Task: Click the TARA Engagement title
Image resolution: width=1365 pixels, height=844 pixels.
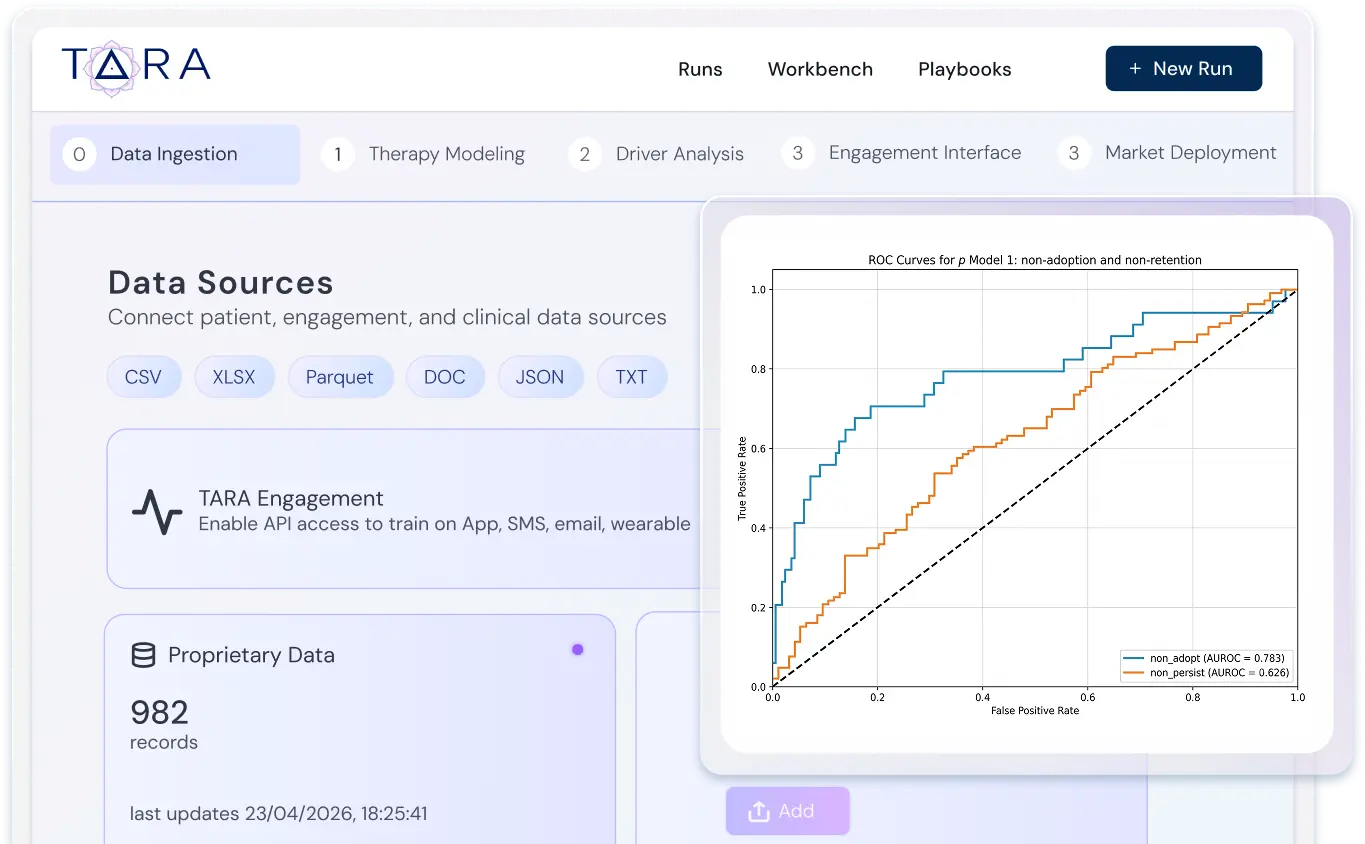Action: [x=291, y=498]
